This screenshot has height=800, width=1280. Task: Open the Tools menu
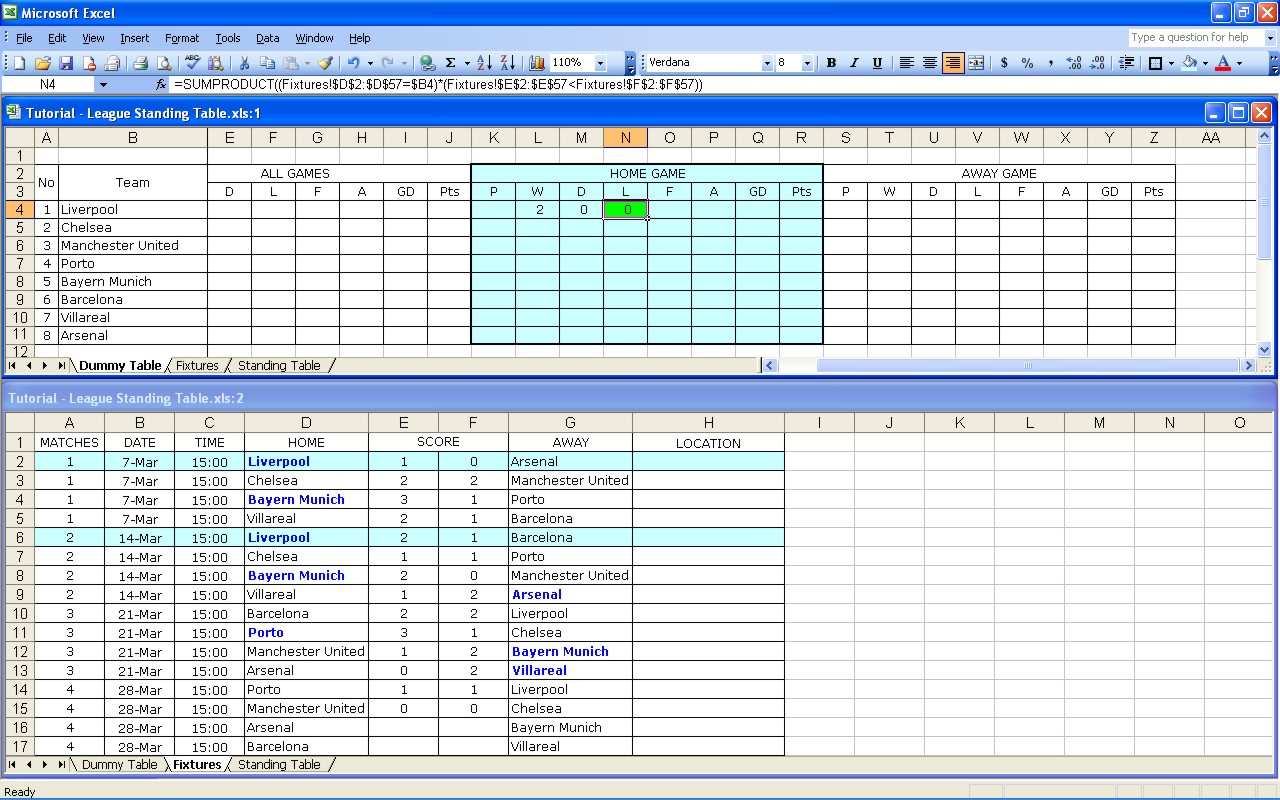point(228,38)
